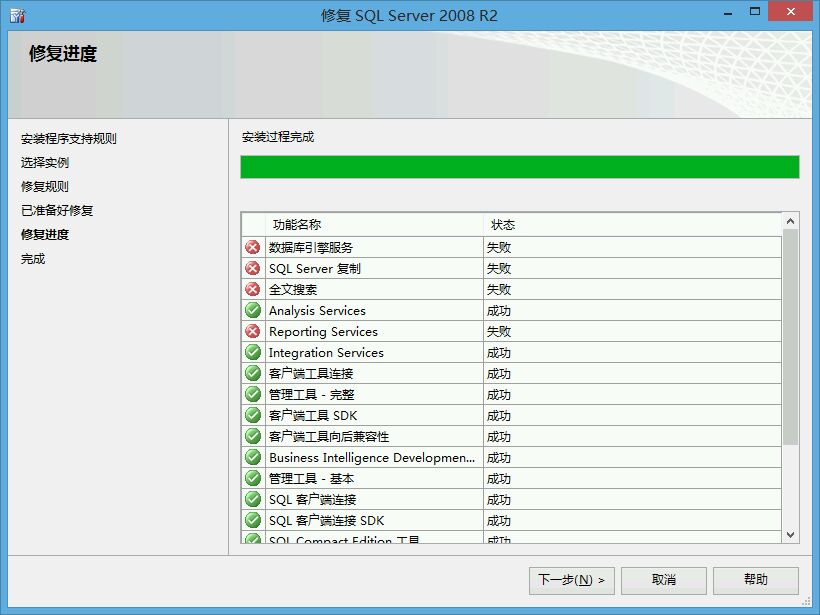Click the feature list scrollbar down arrow
Viewport: 820px width, 615px height.
coord(791,534)
